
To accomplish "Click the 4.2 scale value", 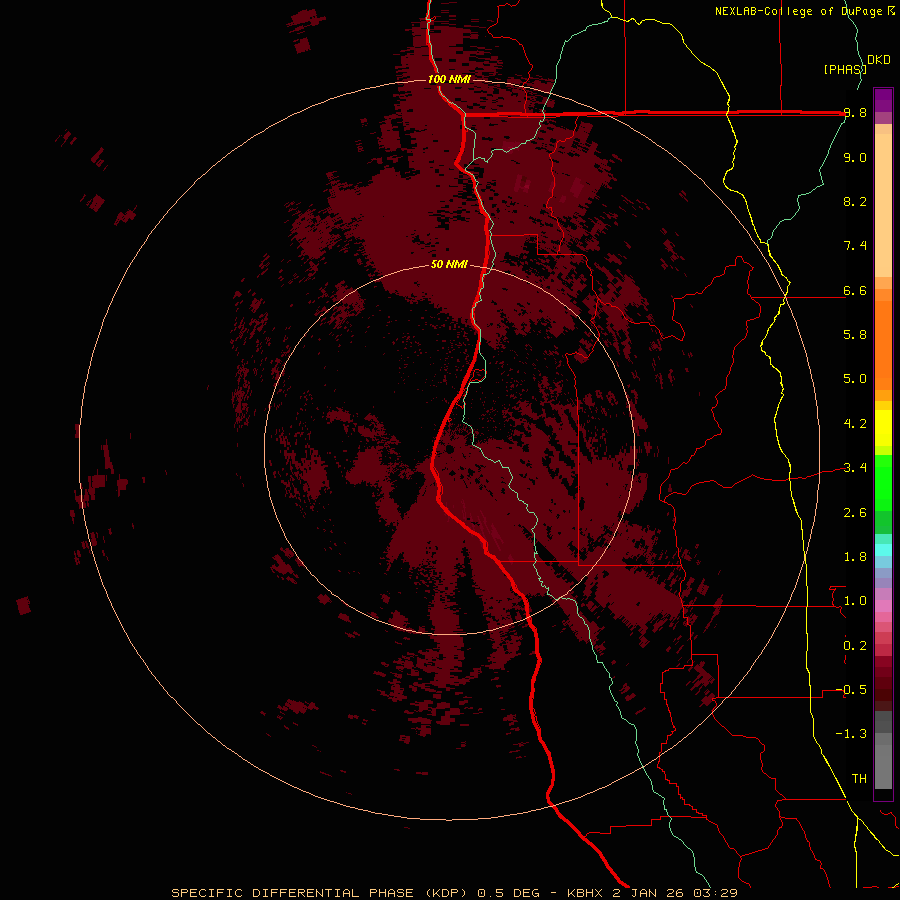I will coord(855,424).
